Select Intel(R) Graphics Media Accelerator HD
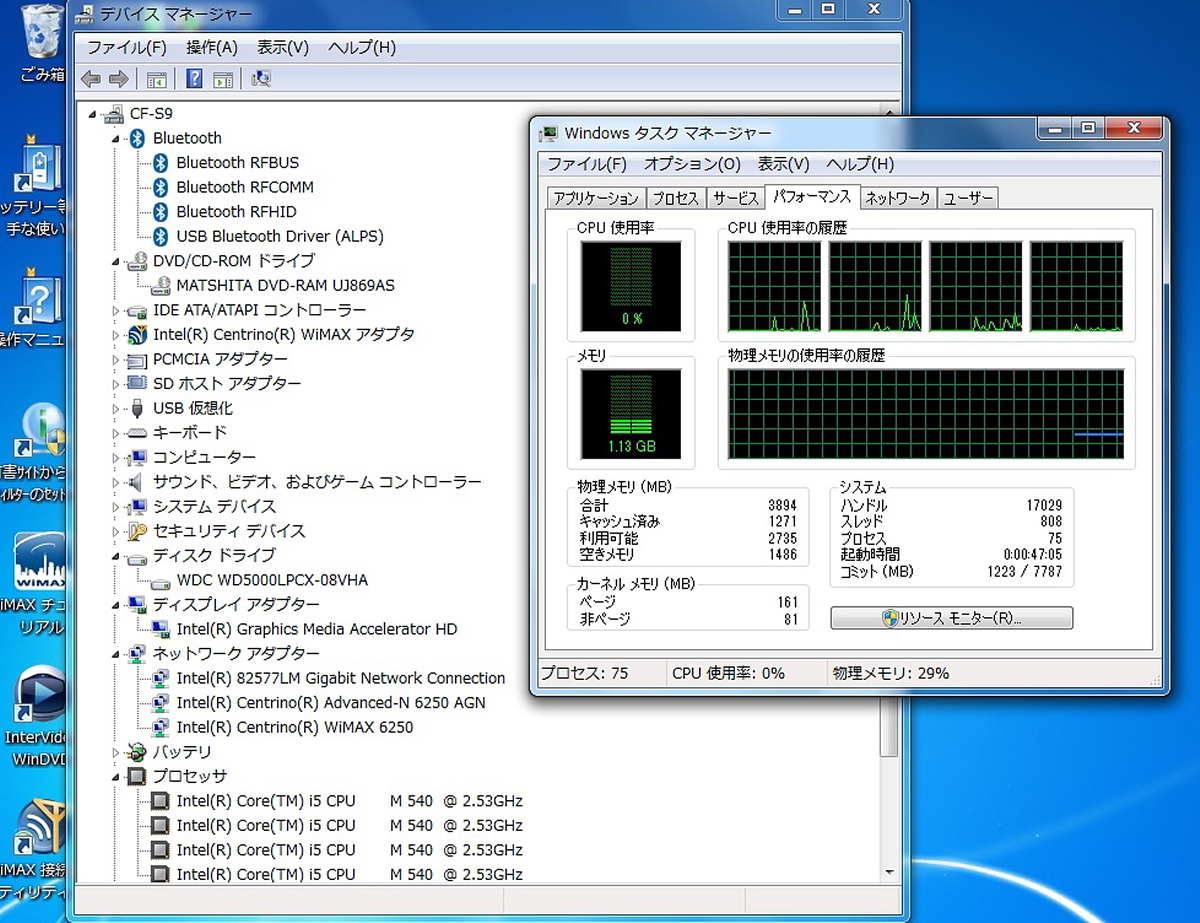The image size is (1200, 923). (316, 629)
